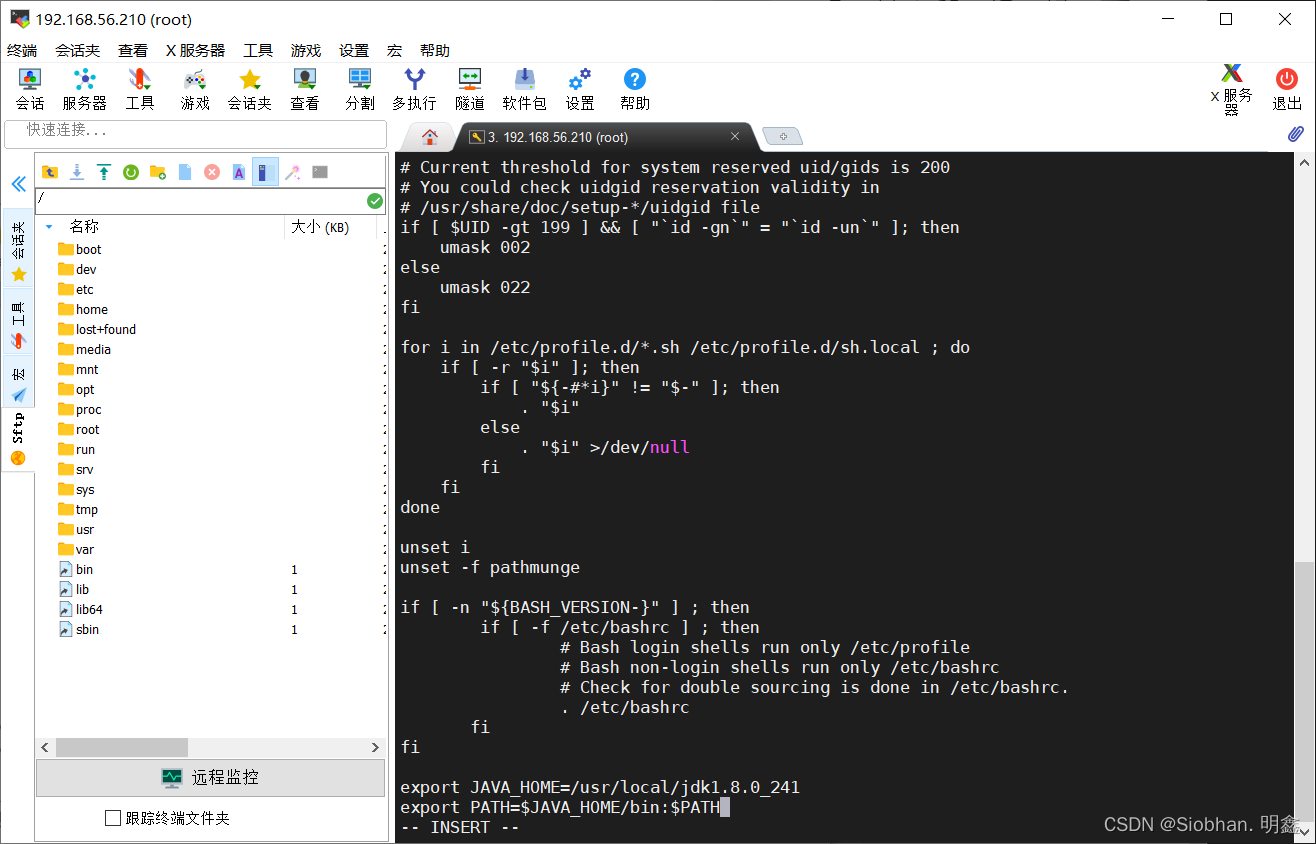This screenshot has width=1316, height=844.
Task: Toggle the hidden files view button in SFTP toolbar
Action: pyautogui.click(x=265, y=172)
